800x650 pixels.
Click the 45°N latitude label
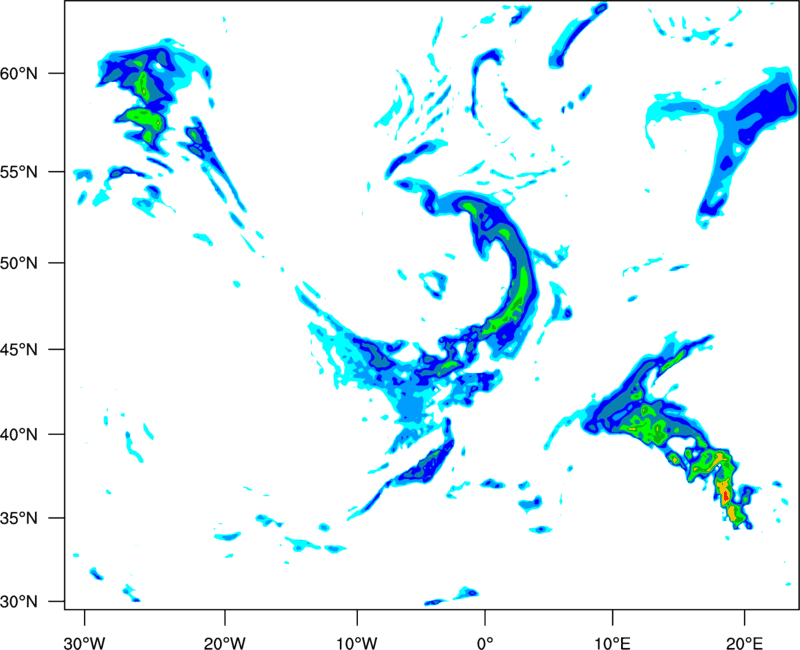click(x=19, y=349)
